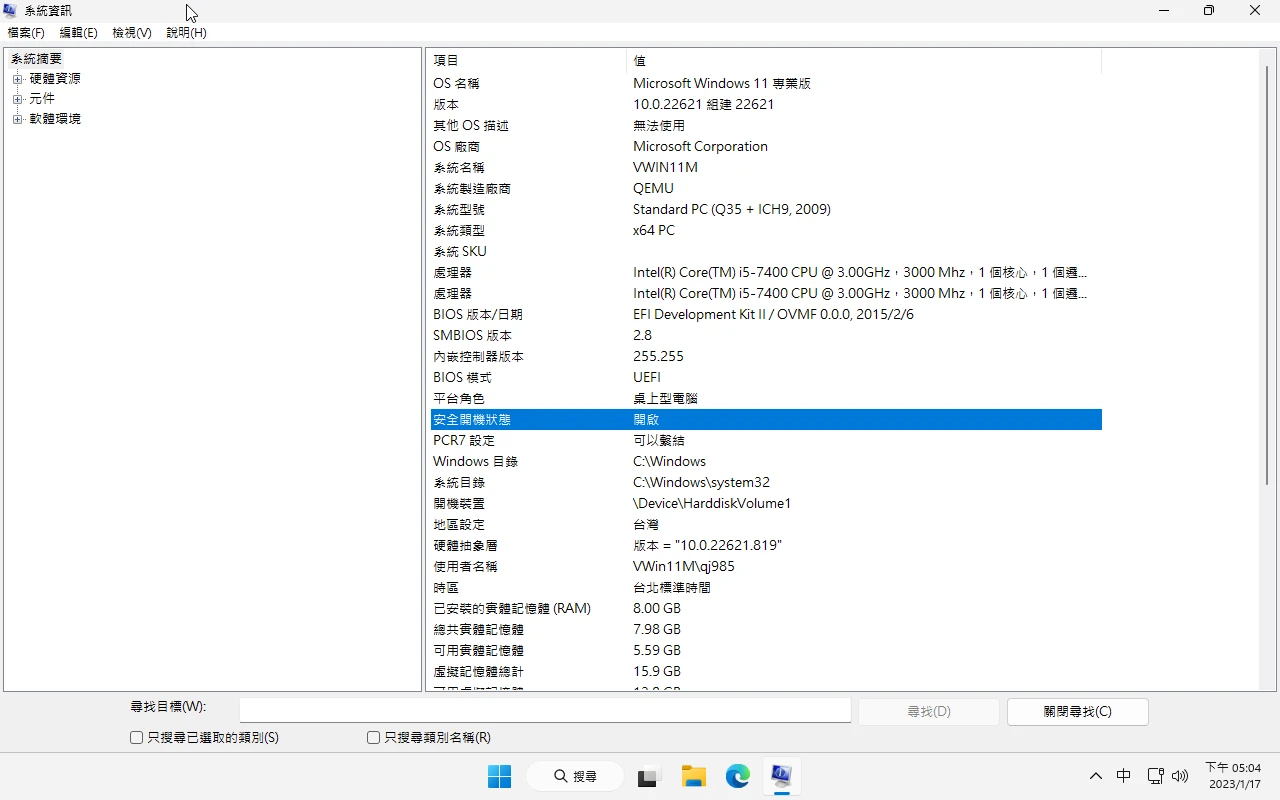Open Task View on the taskbar
This screenshot has height=800, width=1280.
pyautogui.click(x=649, y=776)
